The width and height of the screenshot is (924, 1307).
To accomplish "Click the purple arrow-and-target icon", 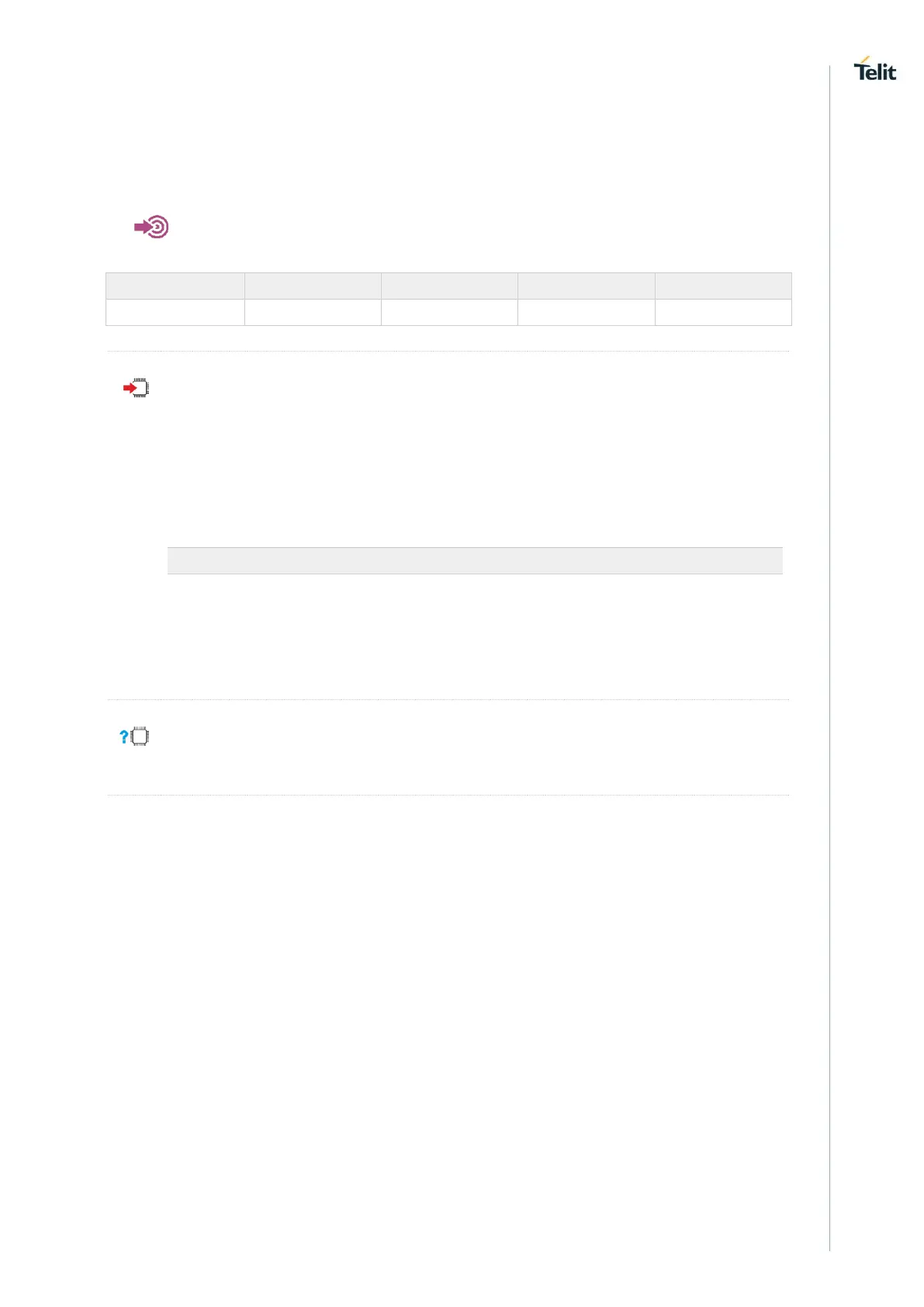I will pos(152,227).
